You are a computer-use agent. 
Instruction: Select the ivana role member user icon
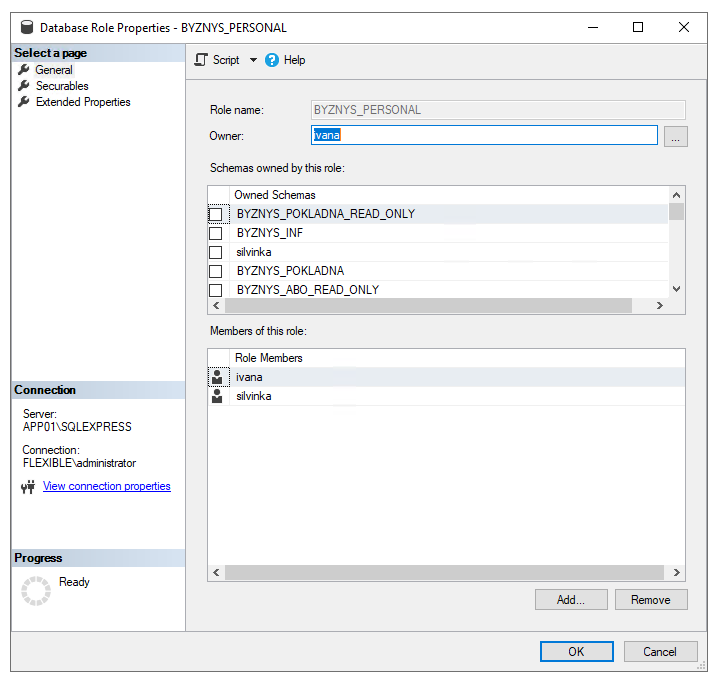point(217,377)
